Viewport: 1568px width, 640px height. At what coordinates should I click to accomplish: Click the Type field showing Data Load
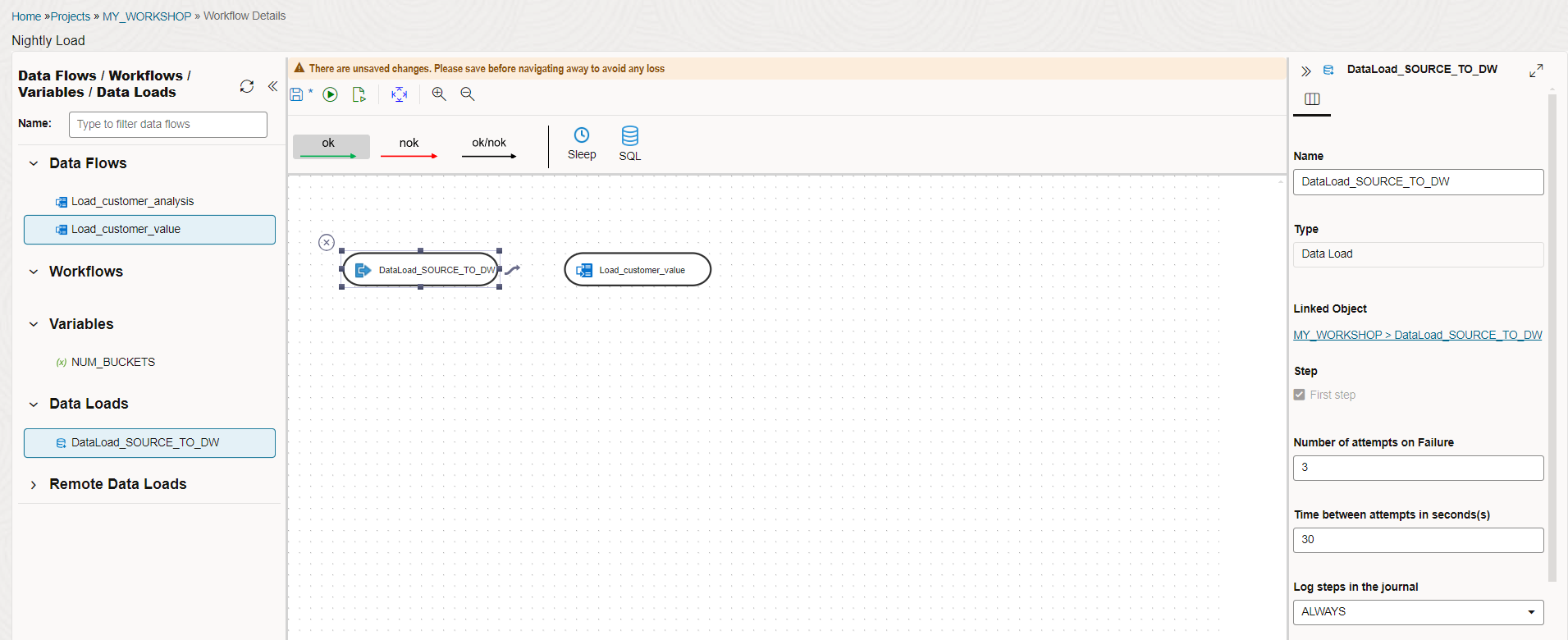pyautogui.click(x=1418, y=254)
